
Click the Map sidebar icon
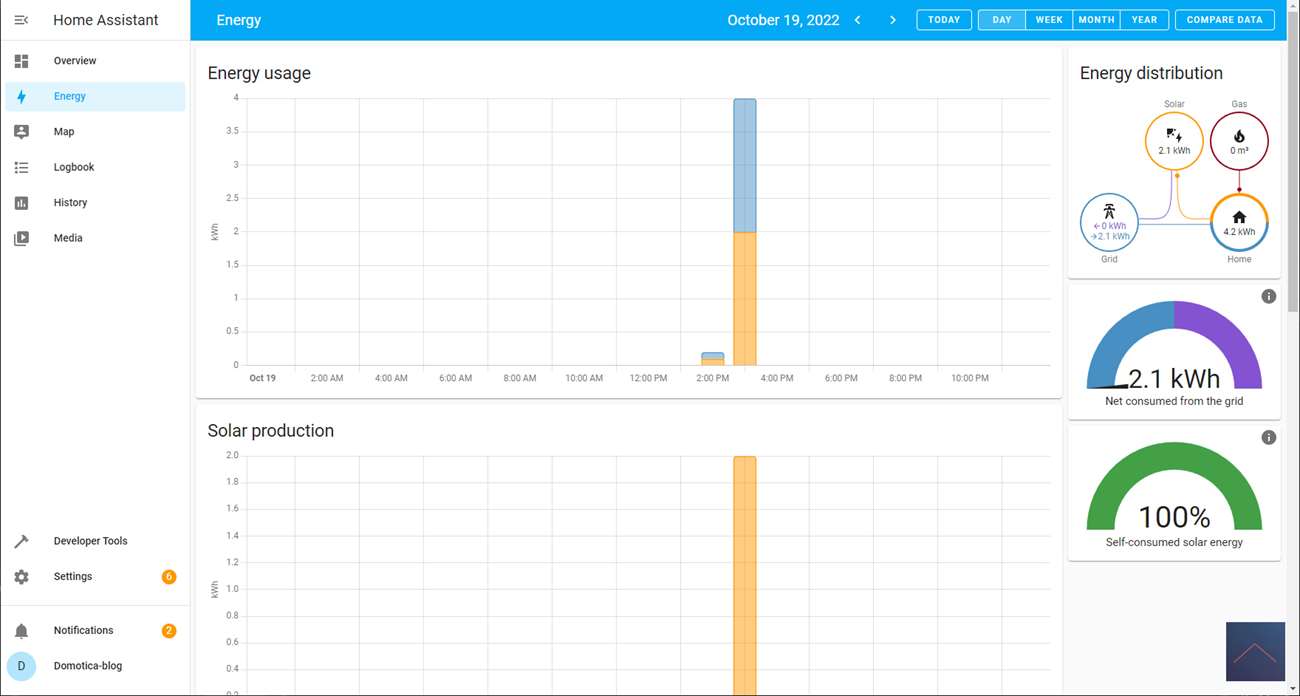click(21, 132)
